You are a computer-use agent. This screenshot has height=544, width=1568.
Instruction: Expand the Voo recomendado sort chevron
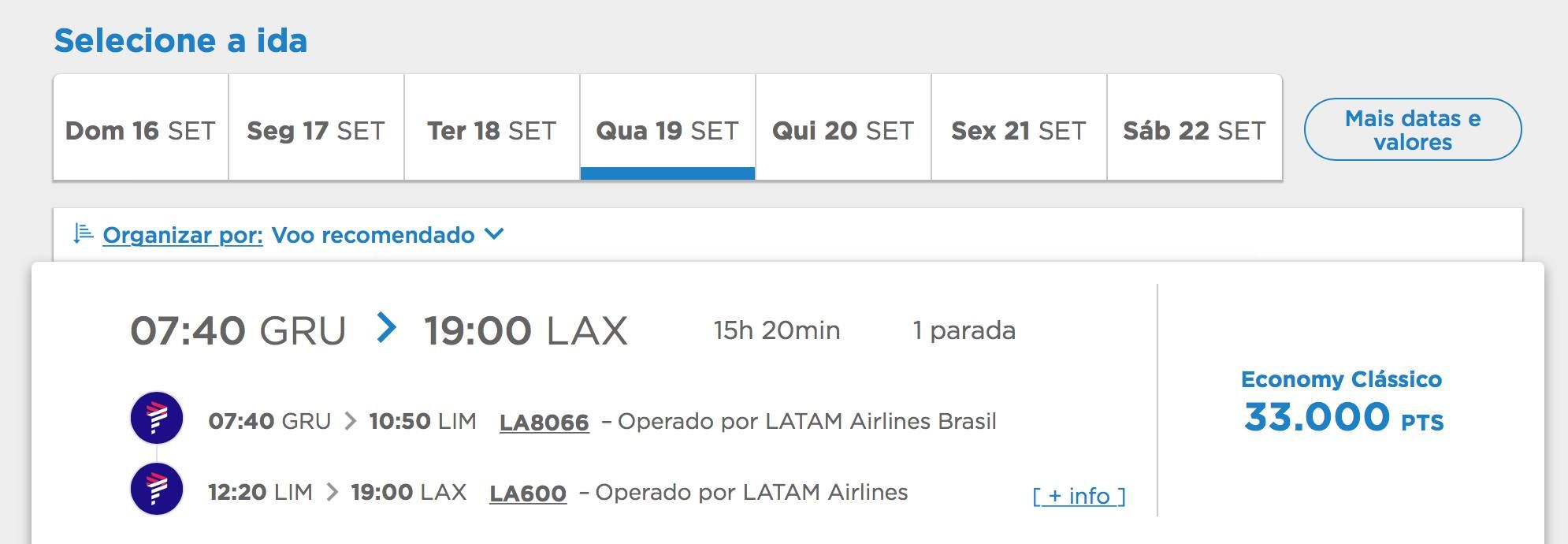pos(494,233)
